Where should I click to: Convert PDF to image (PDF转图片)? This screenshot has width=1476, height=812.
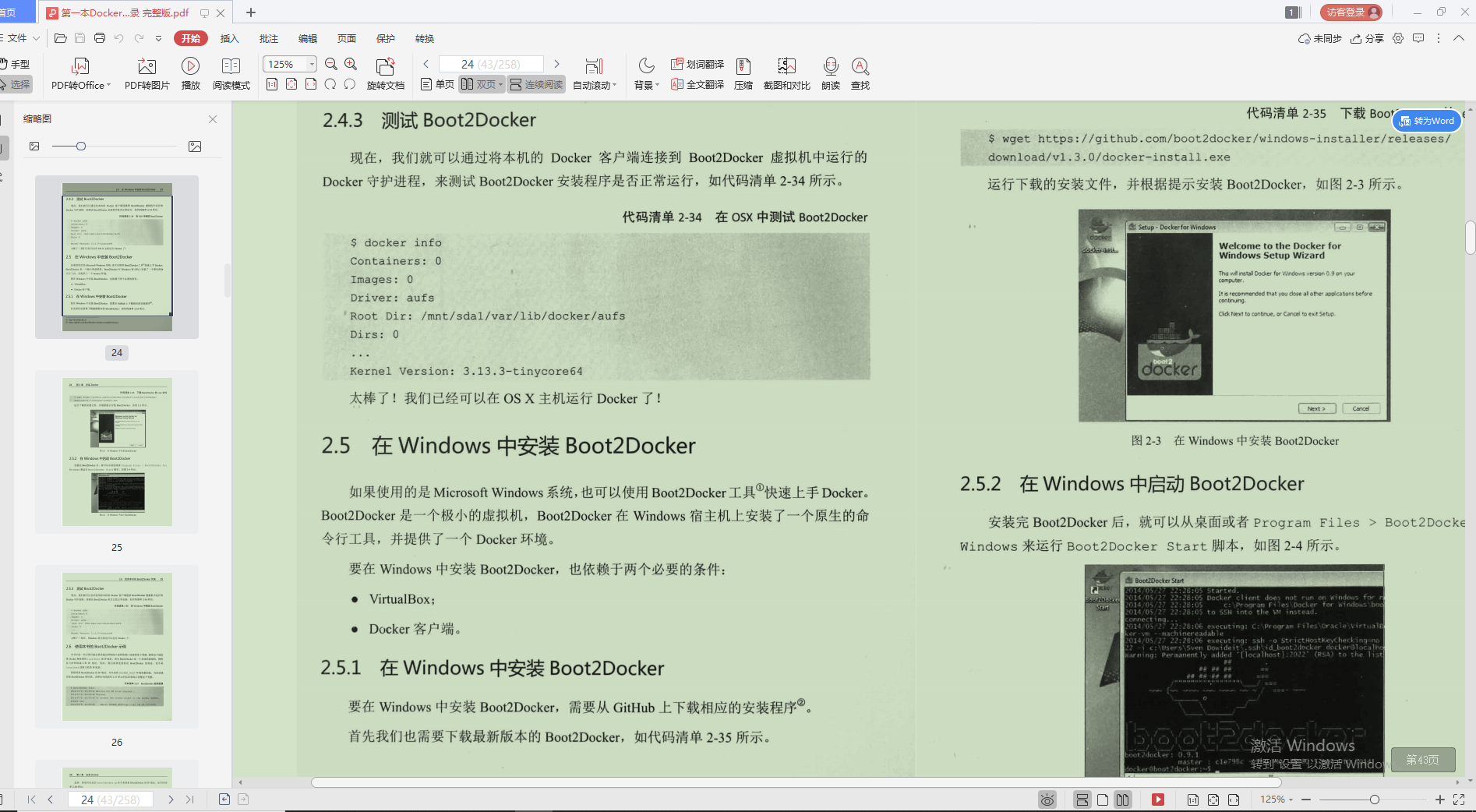coord(147,74)
